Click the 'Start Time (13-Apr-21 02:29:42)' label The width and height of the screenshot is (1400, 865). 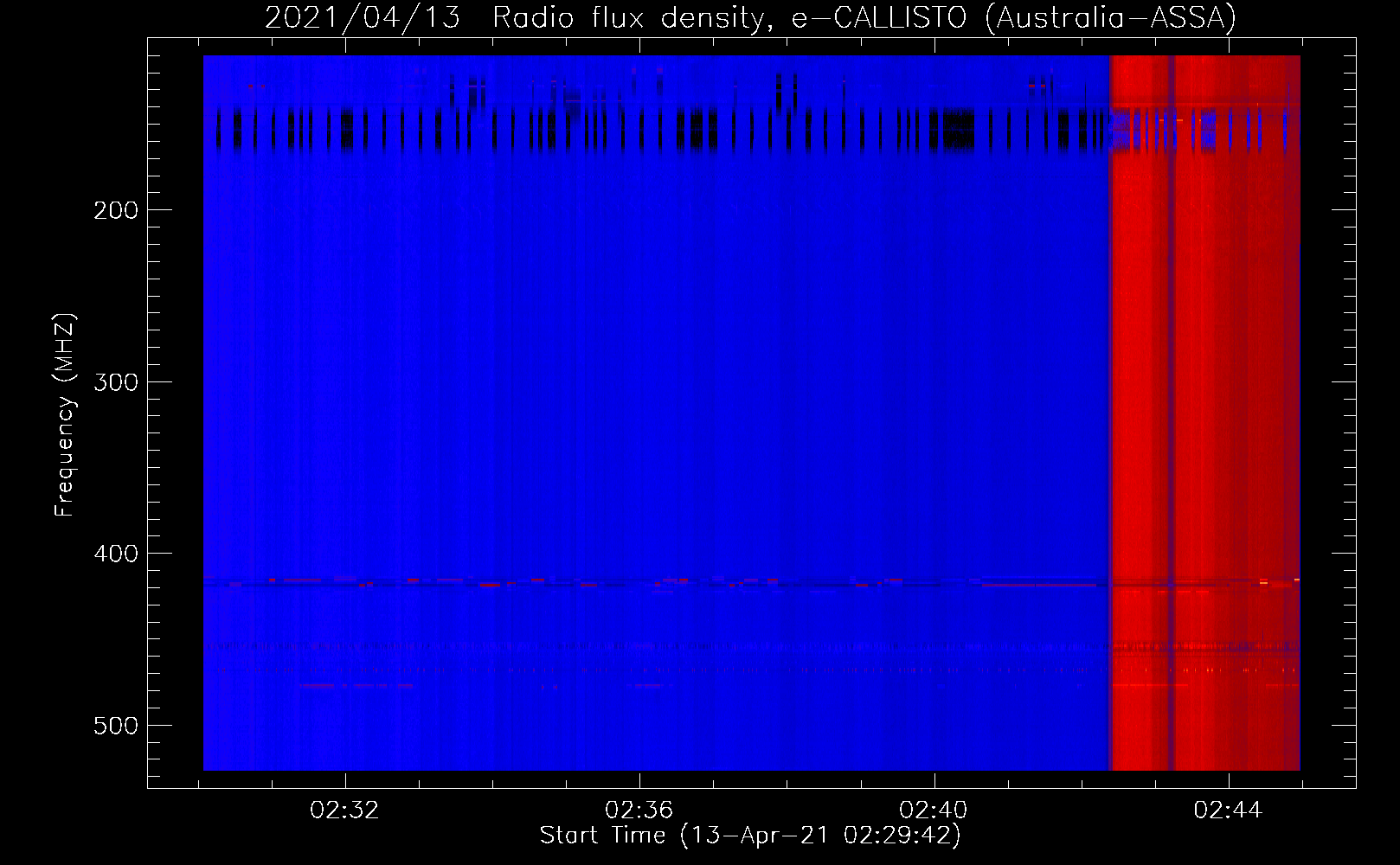(750, 836)
